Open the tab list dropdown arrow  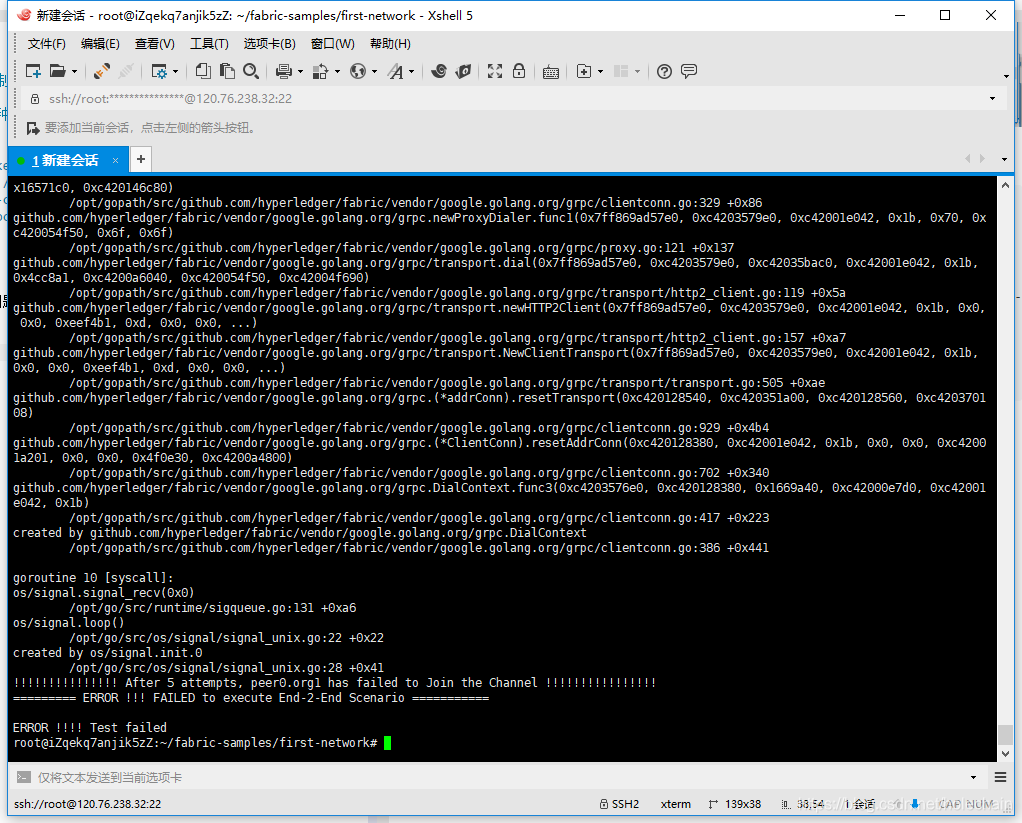click(x=1004, y=159)
